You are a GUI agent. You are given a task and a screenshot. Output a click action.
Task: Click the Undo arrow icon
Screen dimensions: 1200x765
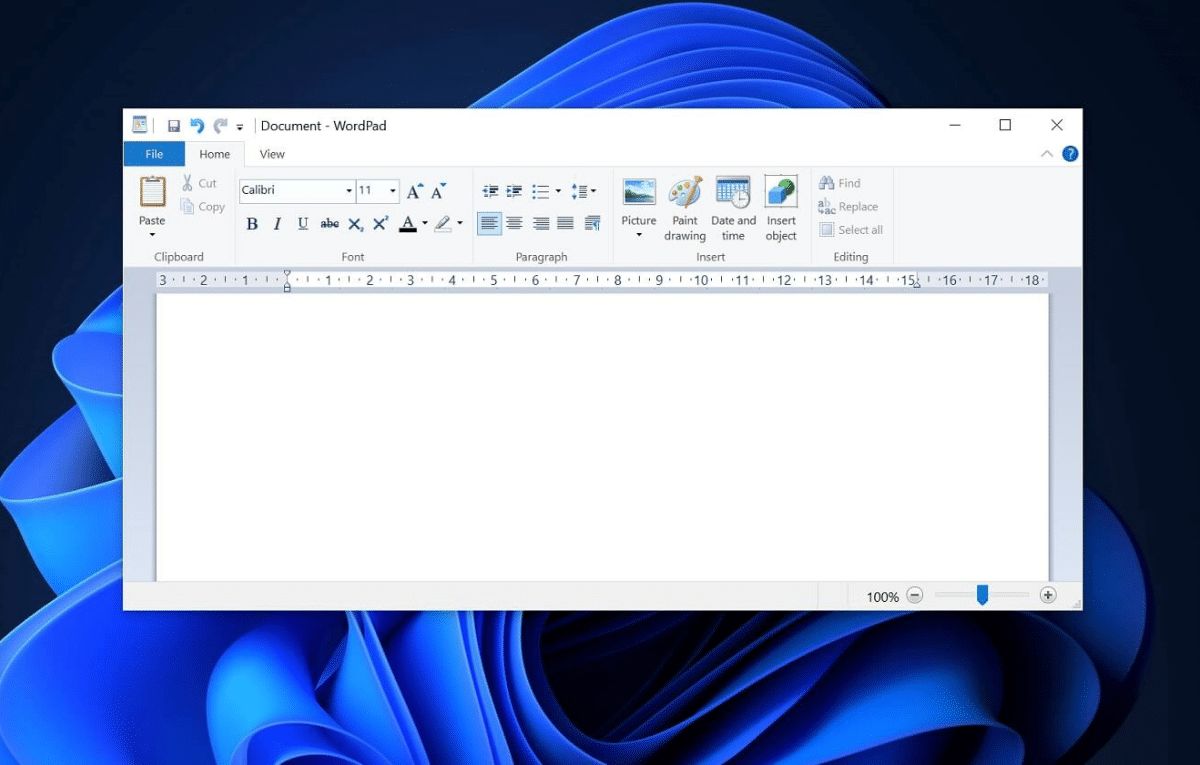pos(197,126)
